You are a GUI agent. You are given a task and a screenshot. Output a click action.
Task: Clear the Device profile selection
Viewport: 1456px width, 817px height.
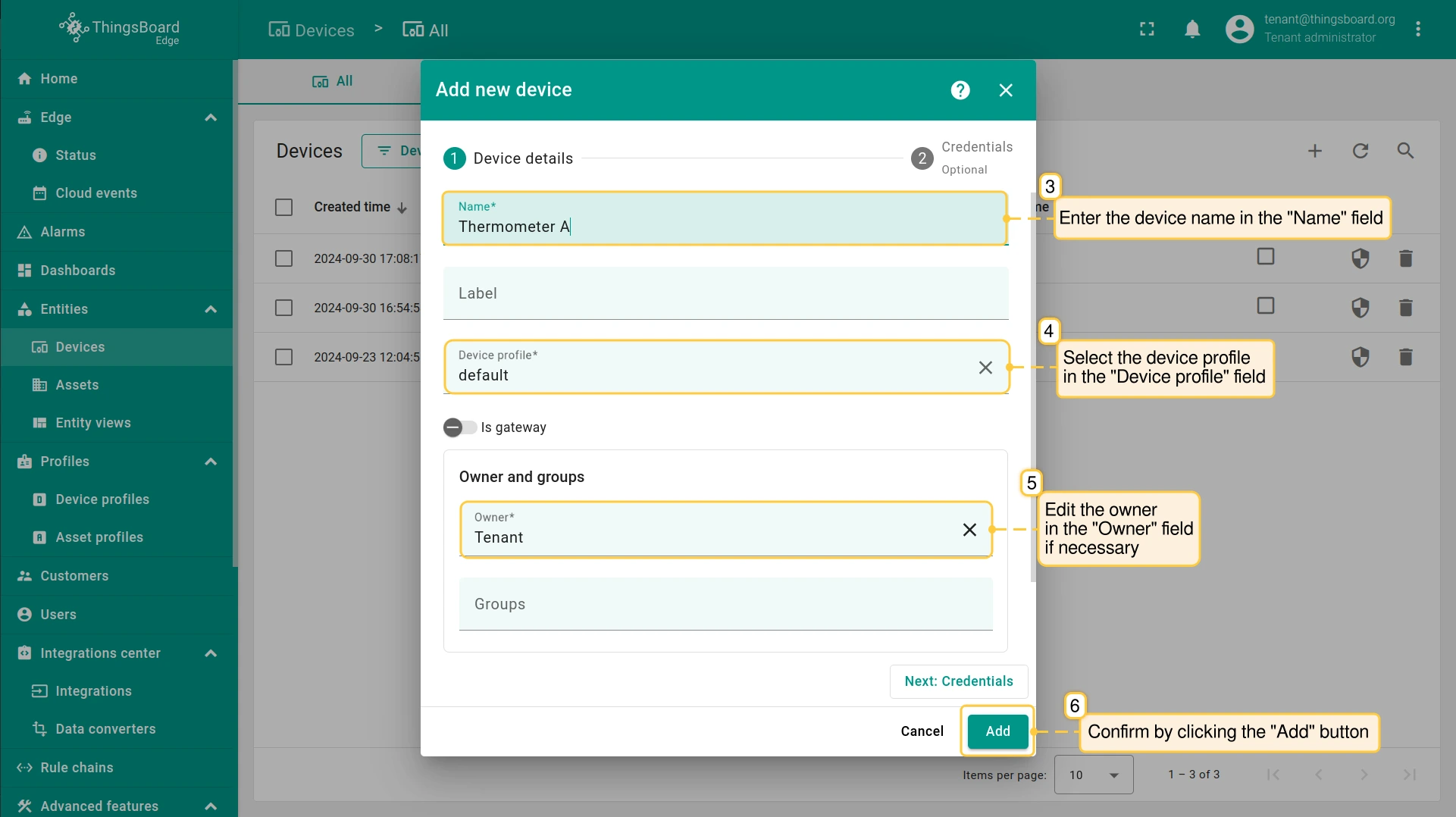[x=985, y=368]
